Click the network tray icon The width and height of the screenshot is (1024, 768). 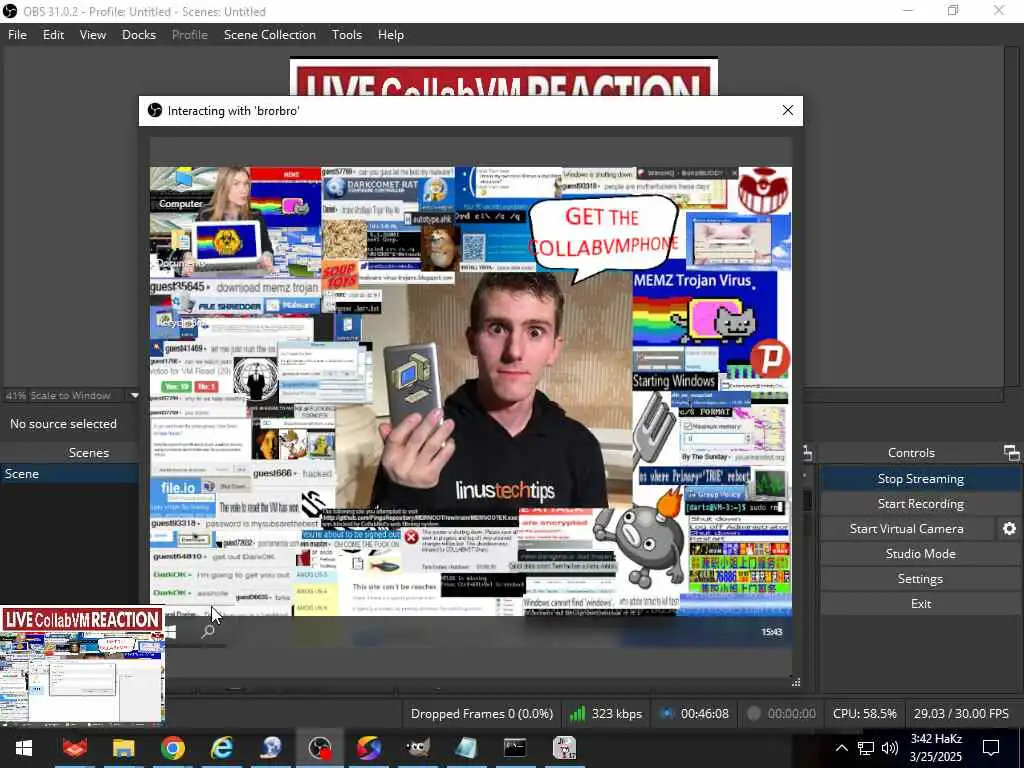[866, 748]
